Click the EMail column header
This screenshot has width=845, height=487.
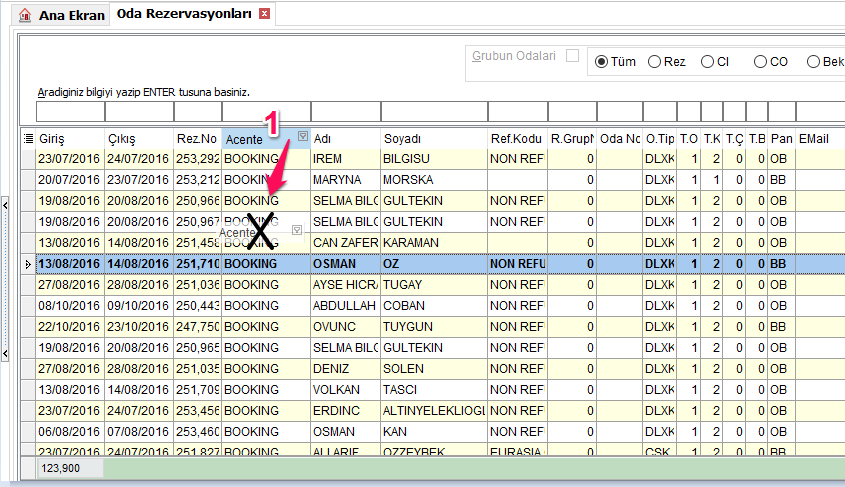[820, 139]
